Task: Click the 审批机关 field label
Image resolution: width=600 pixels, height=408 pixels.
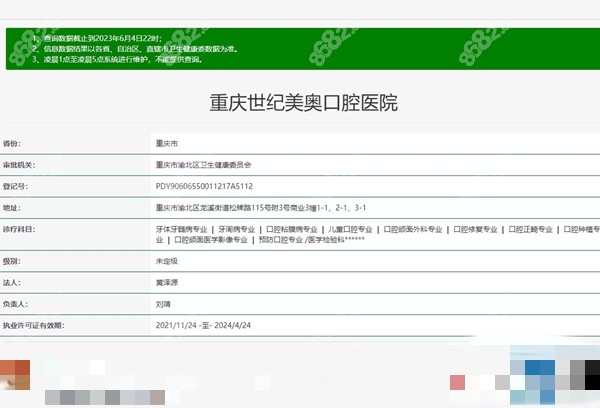Action: click(19, 165)
